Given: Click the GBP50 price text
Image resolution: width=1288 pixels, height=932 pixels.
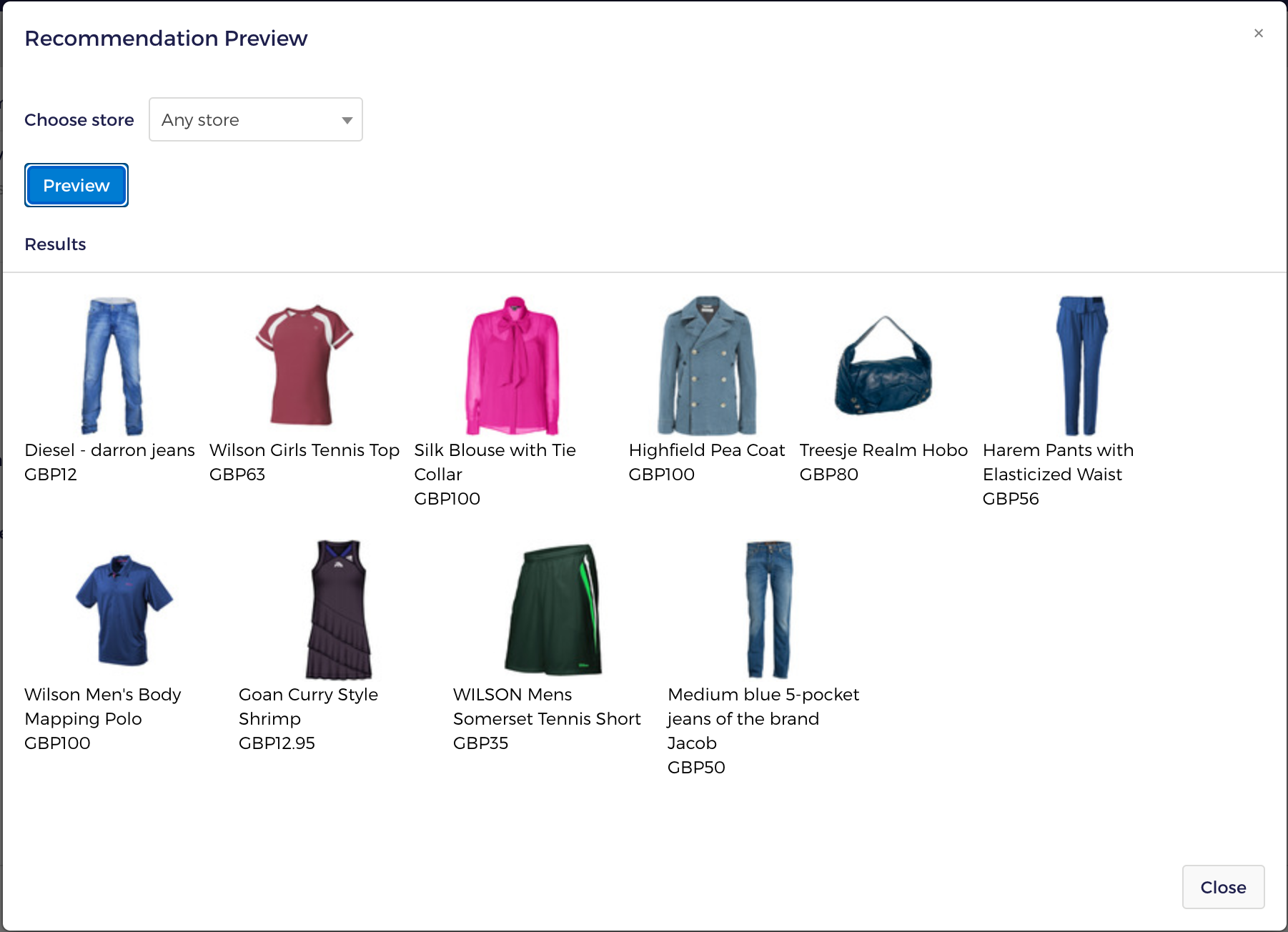Looking at the screenshot, I should click(696, 768).
